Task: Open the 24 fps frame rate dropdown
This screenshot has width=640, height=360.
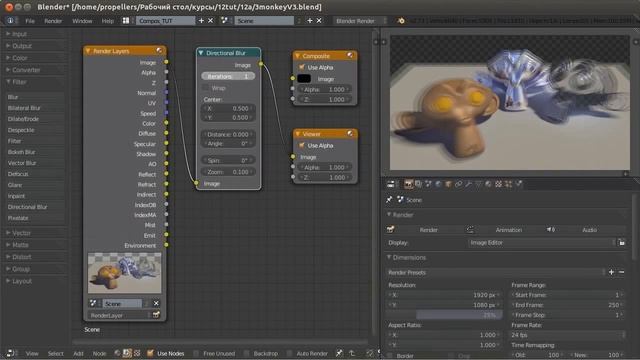Action: (568, 335)
